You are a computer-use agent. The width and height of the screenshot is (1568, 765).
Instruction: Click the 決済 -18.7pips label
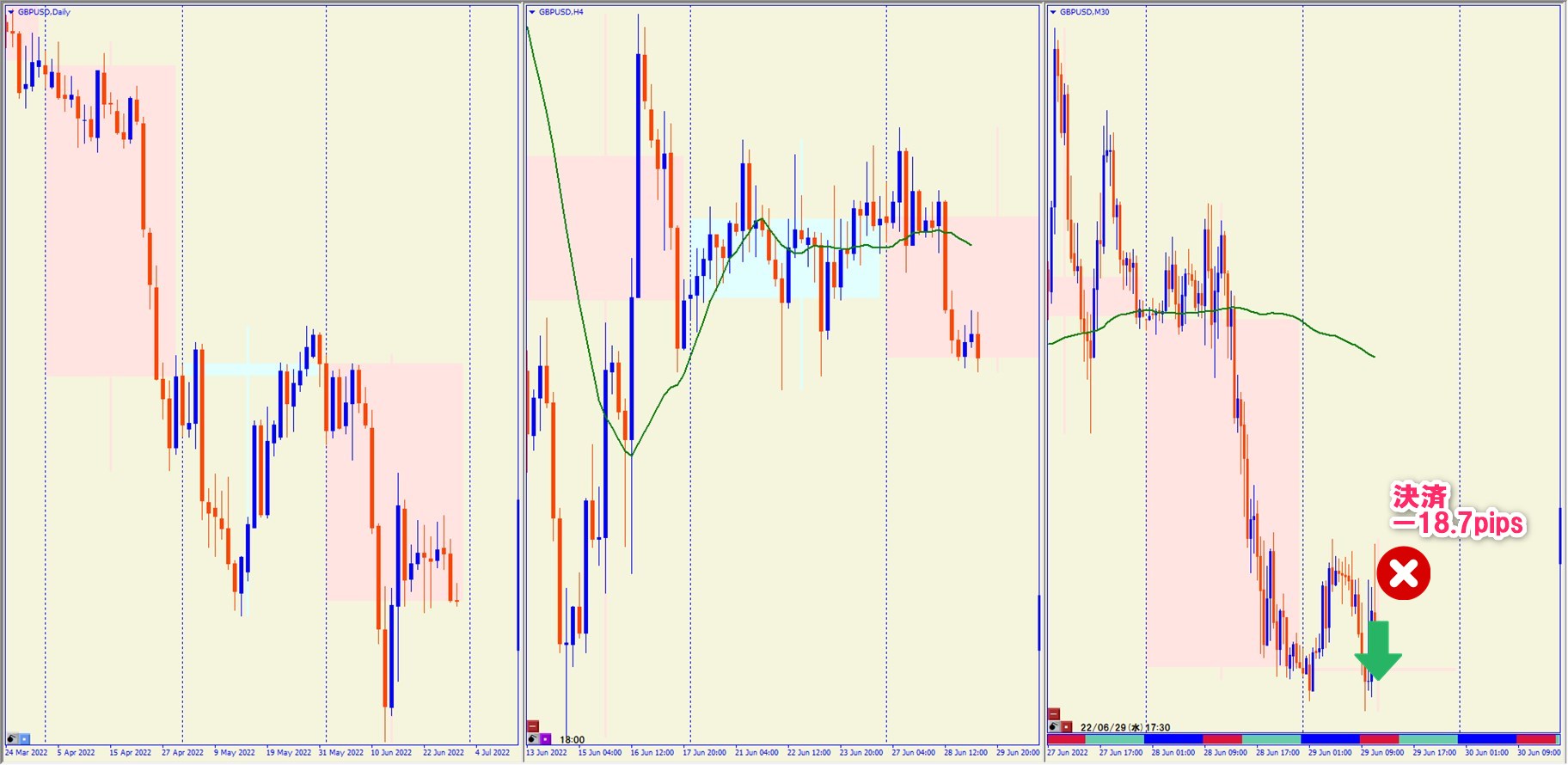[x=1458, y=511]
